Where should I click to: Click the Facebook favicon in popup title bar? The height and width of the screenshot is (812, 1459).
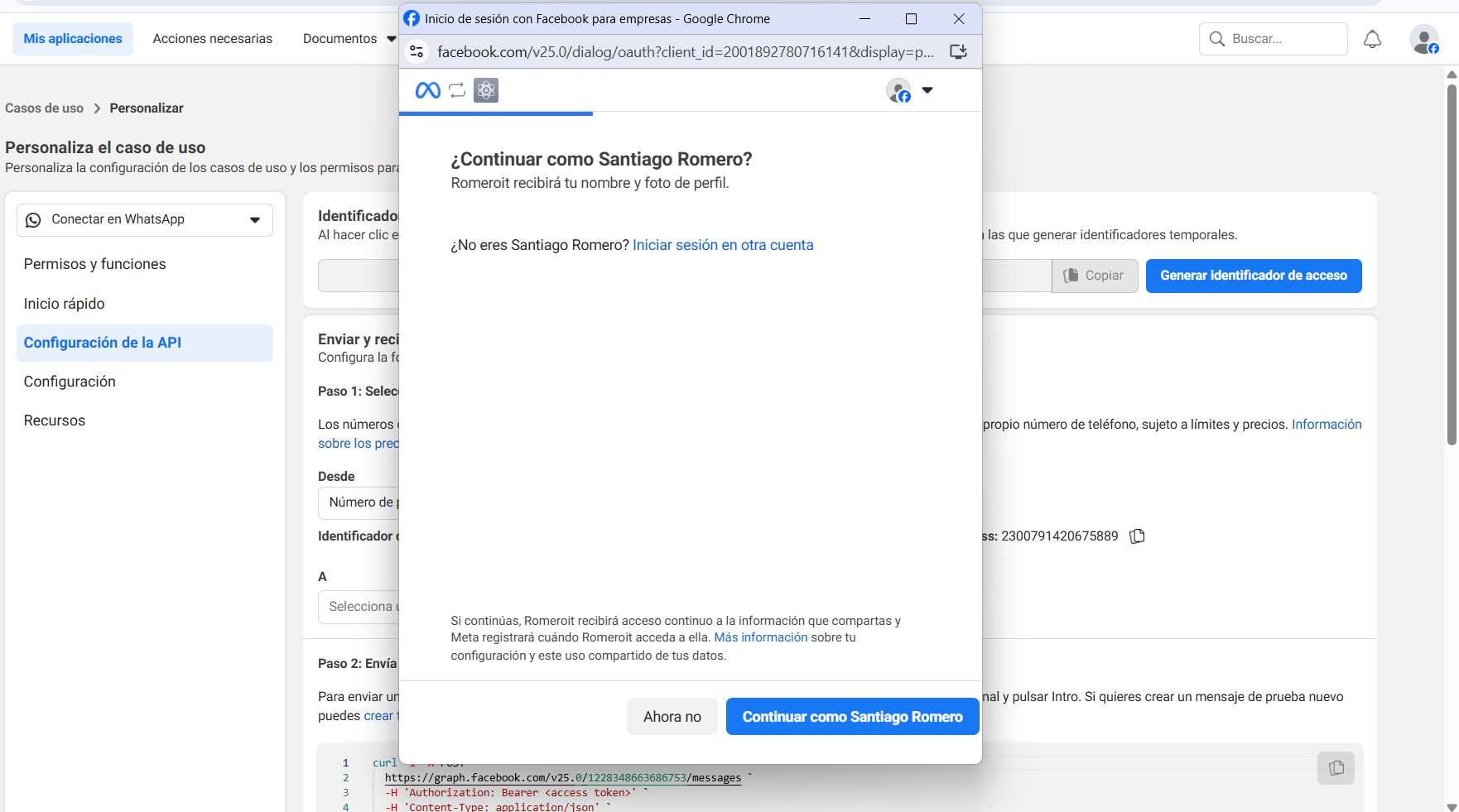pyautogui.click(x=412, y=18)
